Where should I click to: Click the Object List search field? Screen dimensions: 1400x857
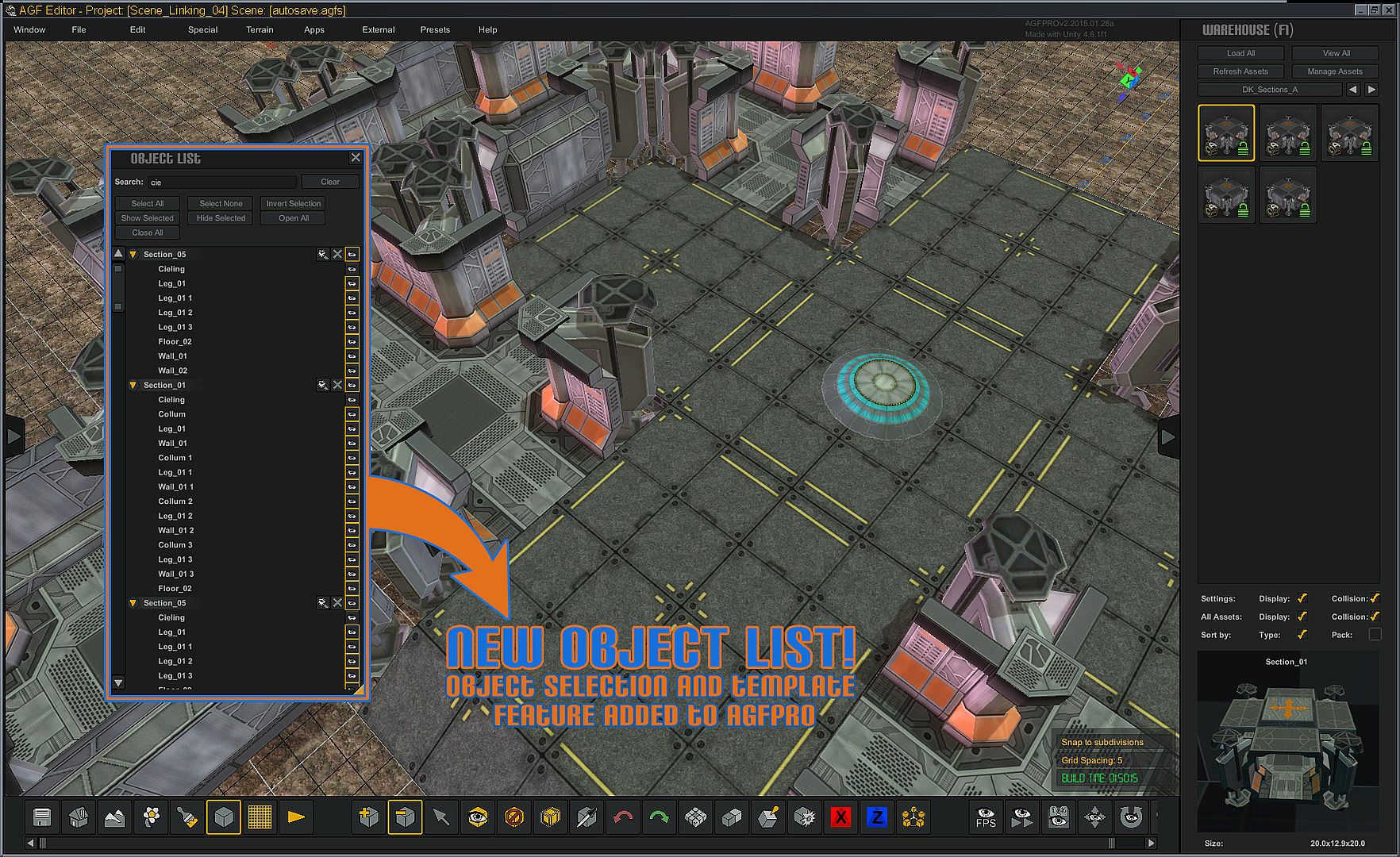[222, 183]
